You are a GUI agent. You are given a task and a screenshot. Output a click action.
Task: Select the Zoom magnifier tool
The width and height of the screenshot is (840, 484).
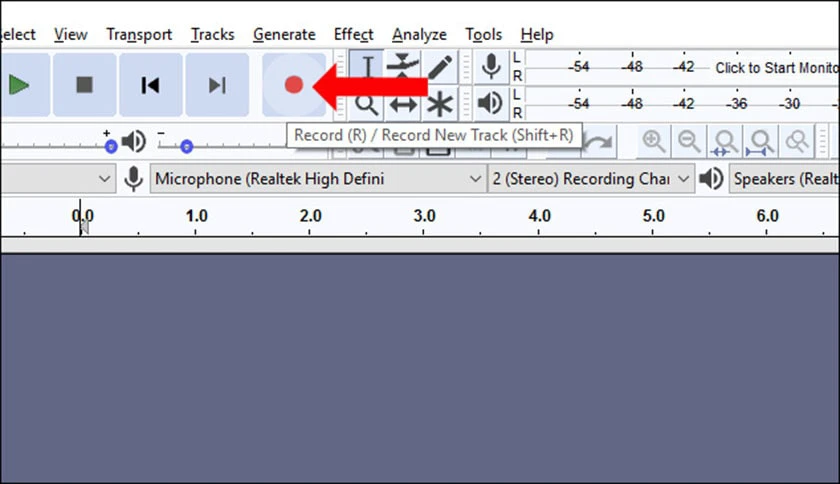pos(367,105)
